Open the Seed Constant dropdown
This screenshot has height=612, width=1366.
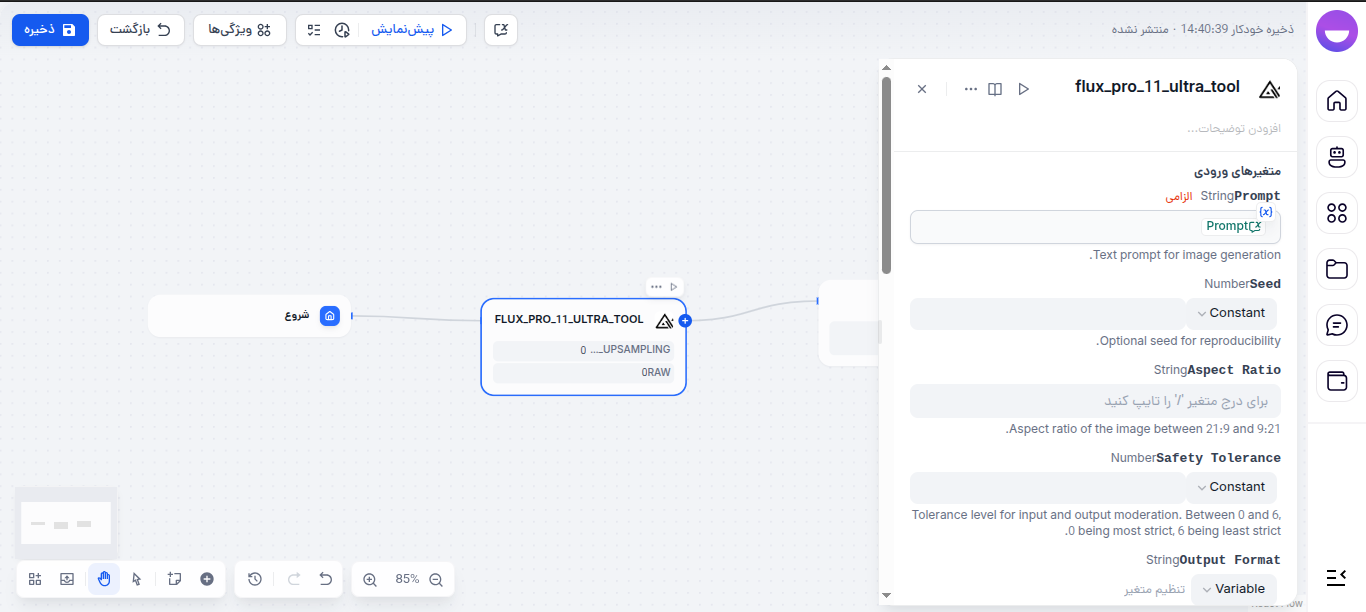[1232, 312]
